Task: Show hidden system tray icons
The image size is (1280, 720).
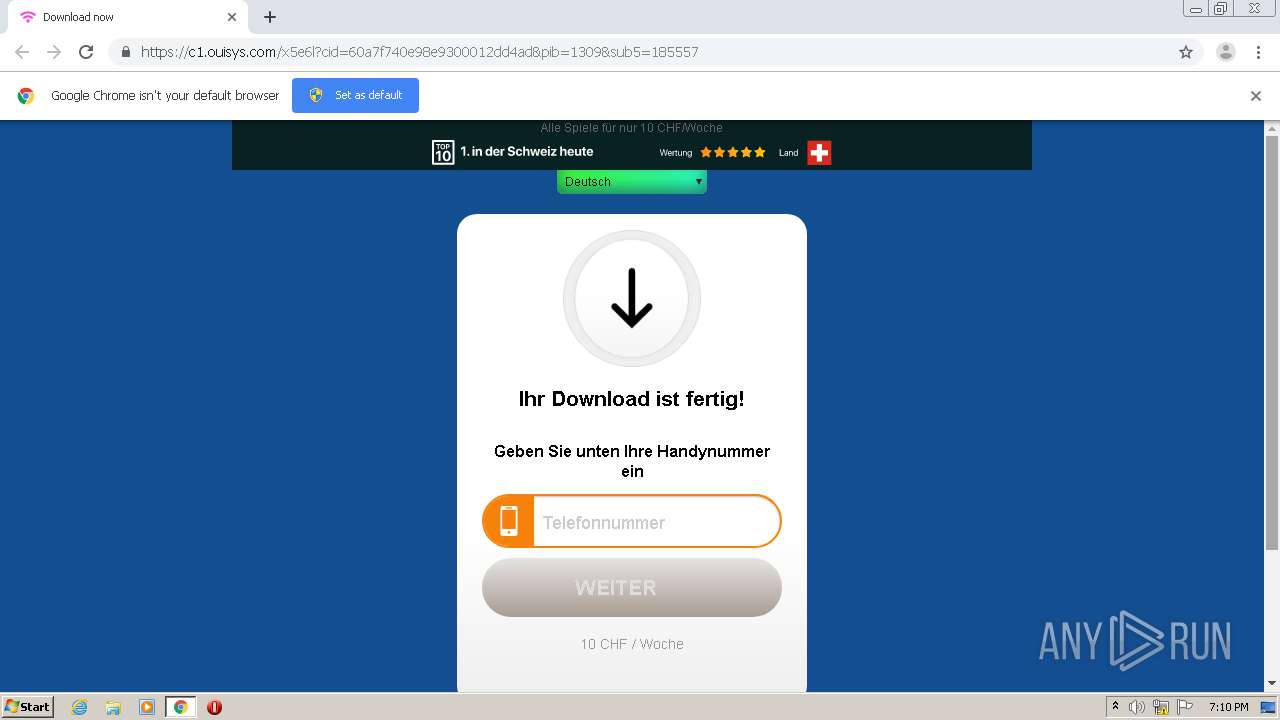Action: point(1116,707)
